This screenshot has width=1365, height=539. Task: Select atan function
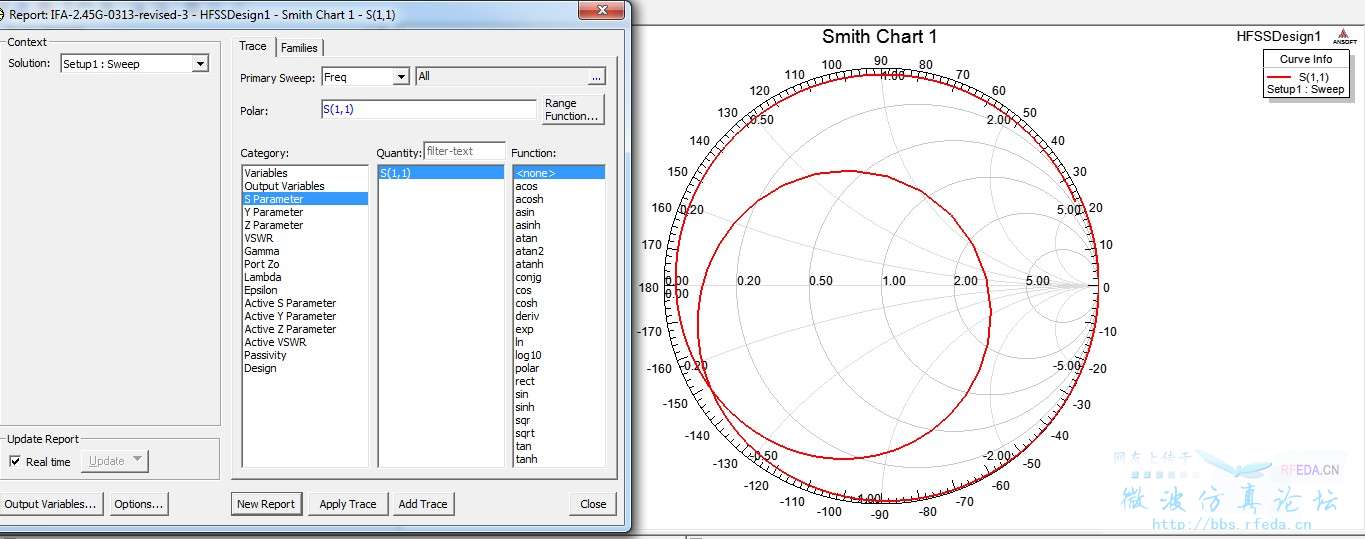[x=559, y=238]
